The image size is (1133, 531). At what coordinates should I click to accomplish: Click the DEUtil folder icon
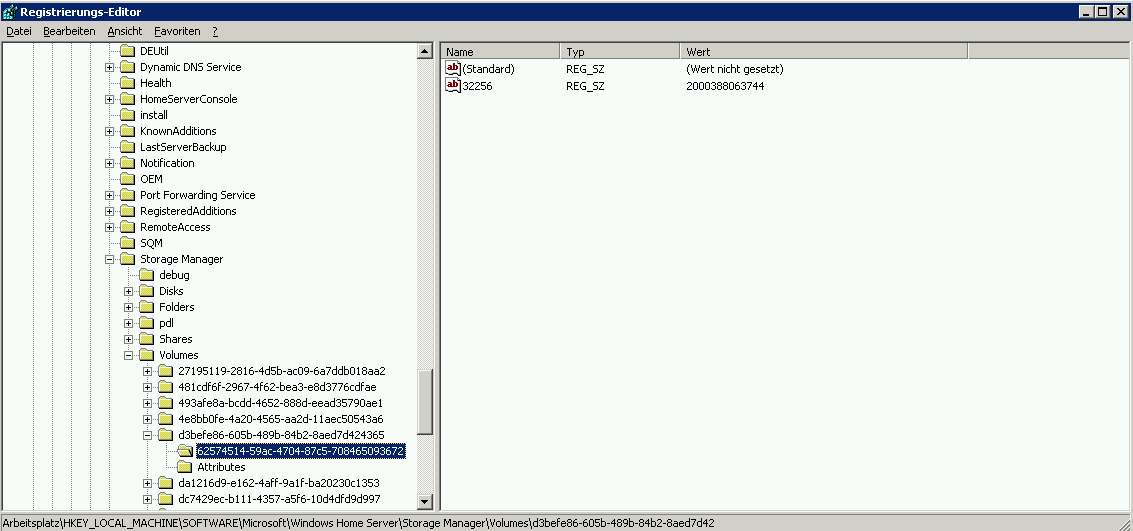pyautogui.click(x=127, y=51)
